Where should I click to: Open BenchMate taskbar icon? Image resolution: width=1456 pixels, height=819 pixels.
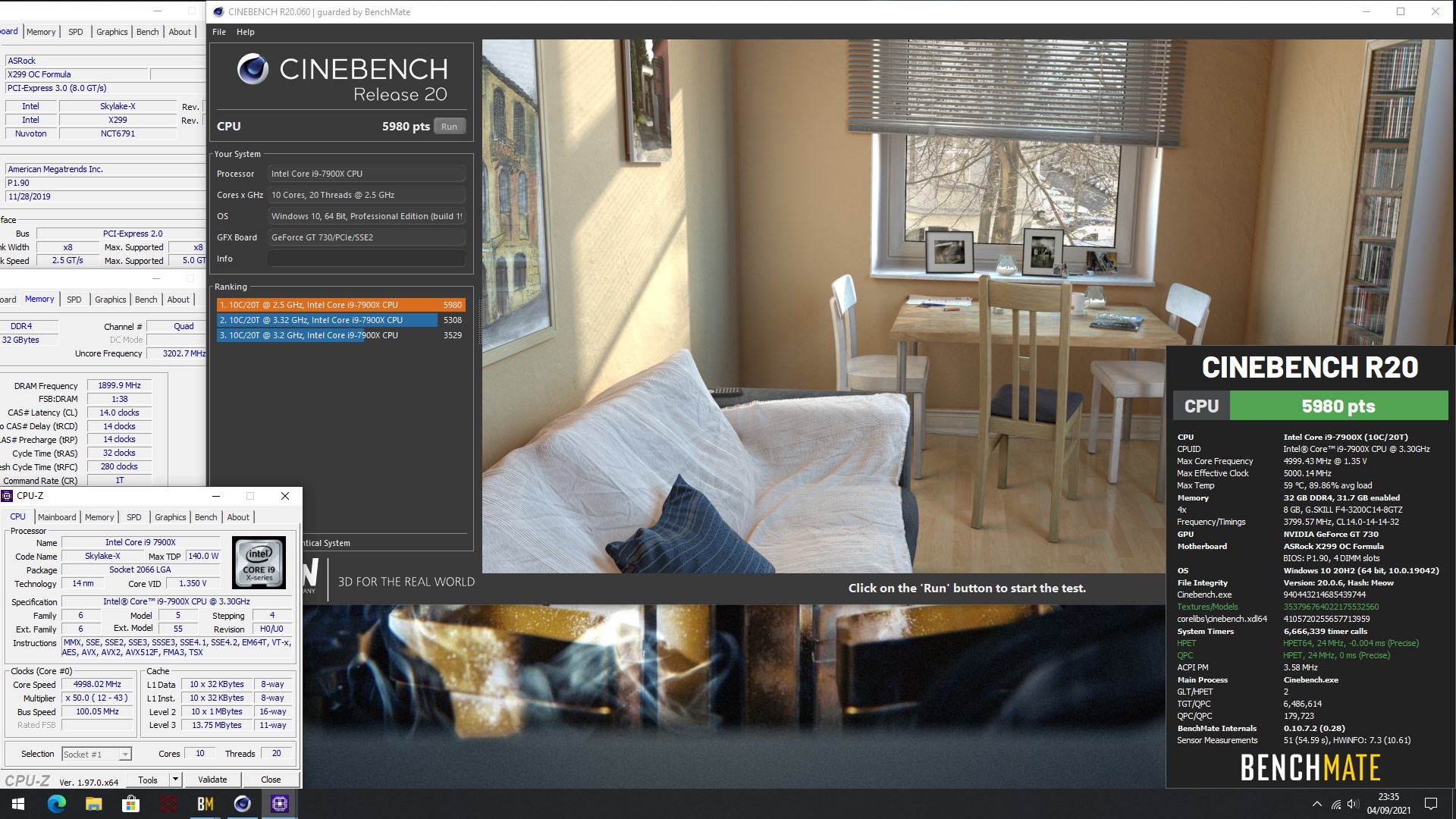coord(205,804)
